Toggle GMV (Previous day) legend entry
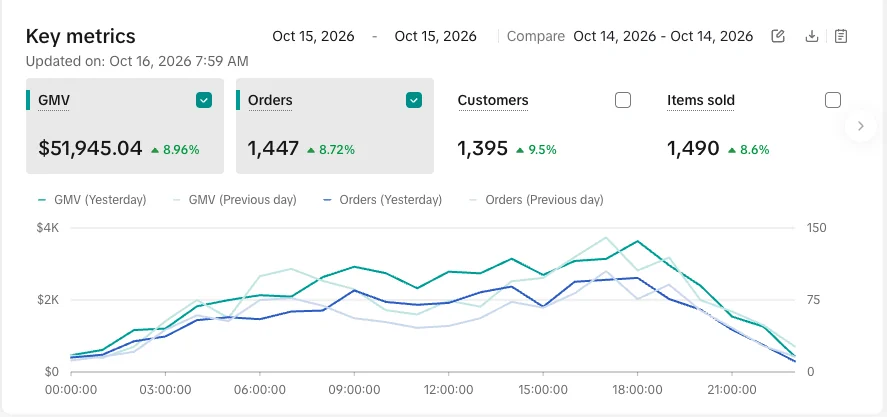 [235, 200]
